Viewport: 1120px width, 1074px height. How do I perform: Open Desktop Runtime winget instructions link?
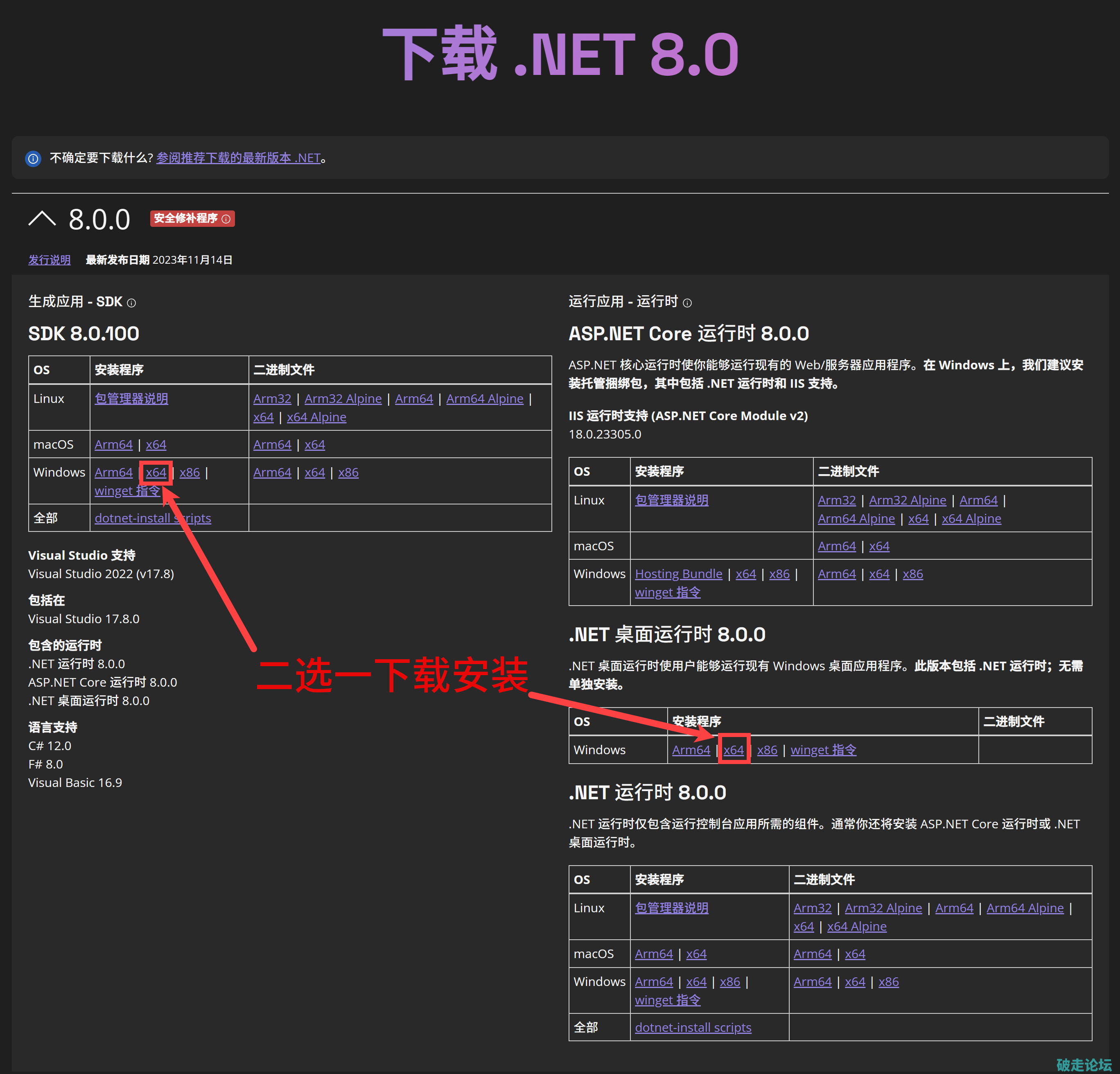[824, 750]
